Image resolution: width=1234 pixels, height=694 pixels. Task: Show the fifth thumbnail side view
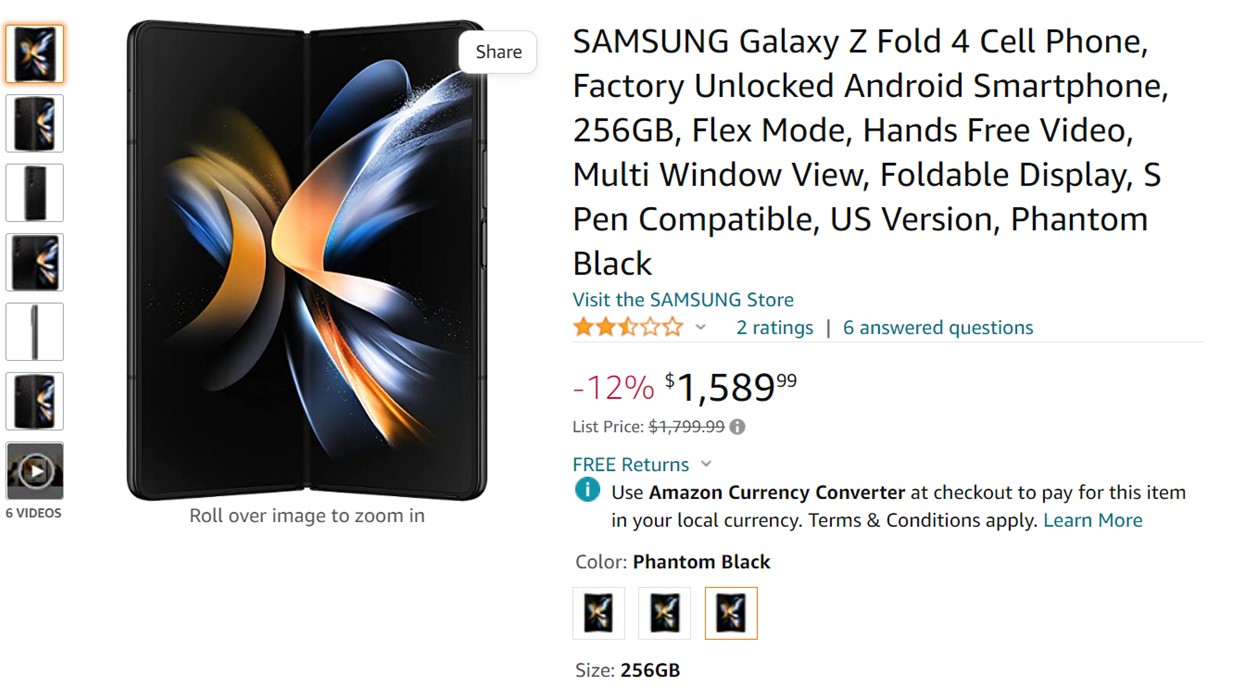pos(35,331)
